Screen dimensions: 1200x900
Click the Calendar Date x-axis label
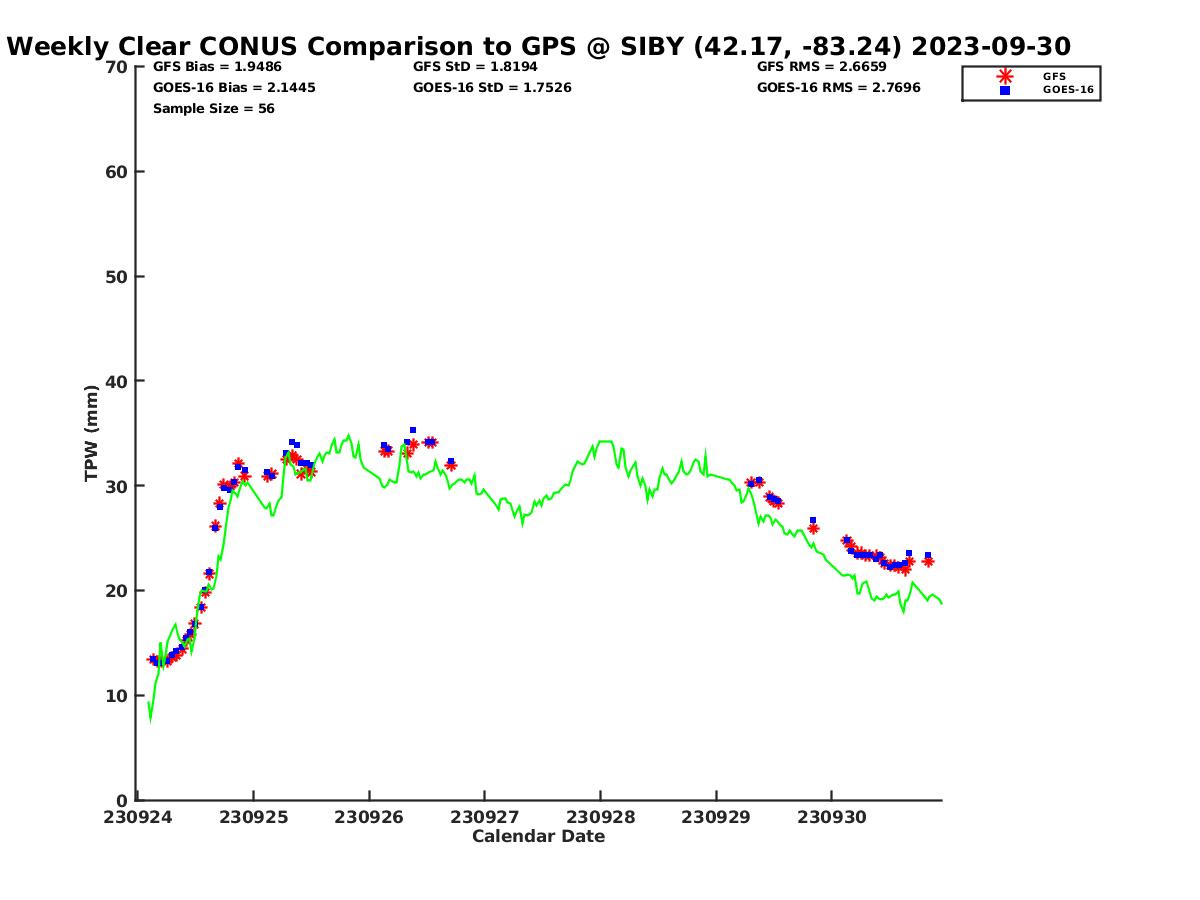[538, 836]
